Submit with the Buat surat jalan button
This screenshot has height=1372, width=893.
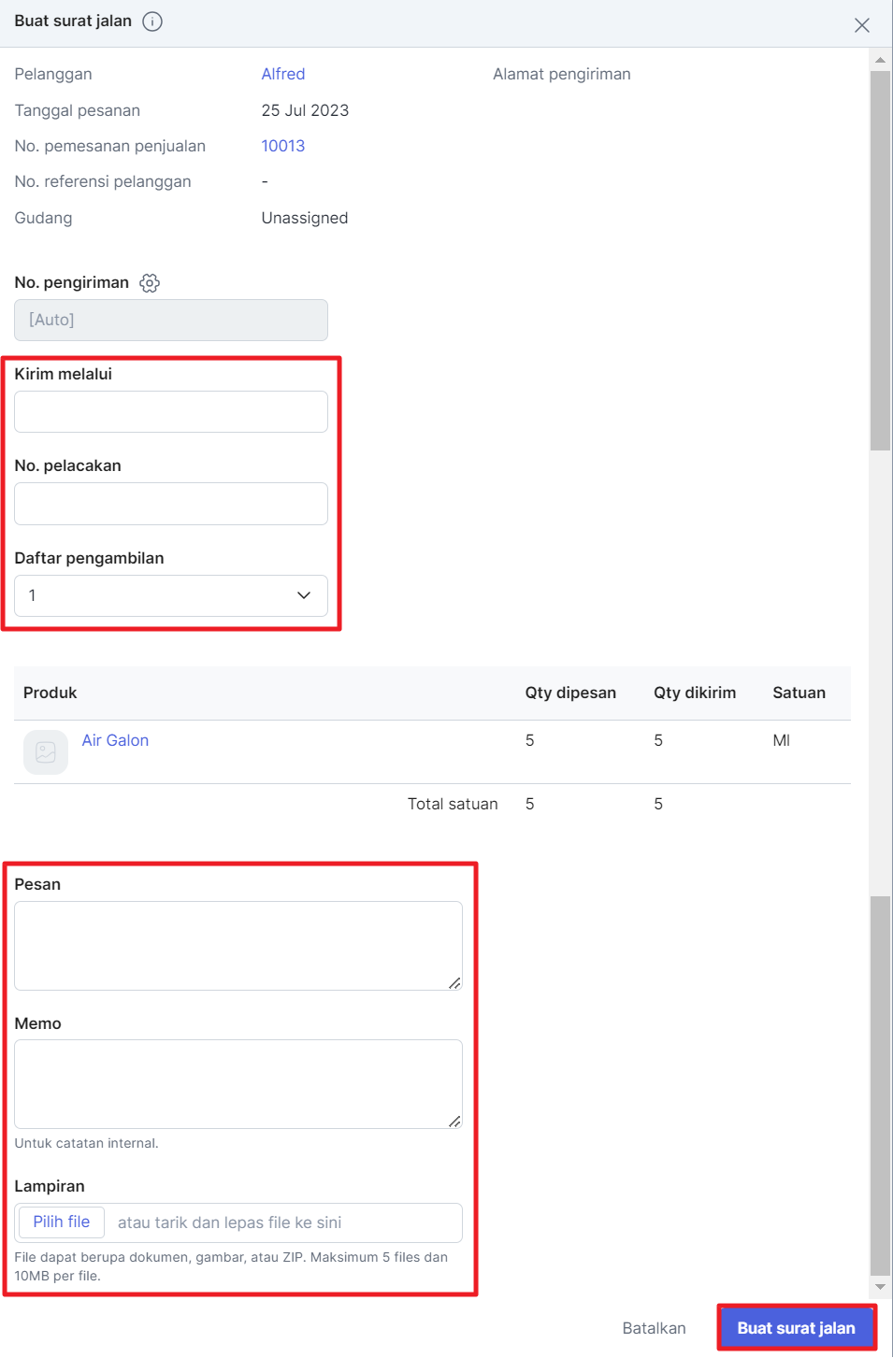(797, 1328)
